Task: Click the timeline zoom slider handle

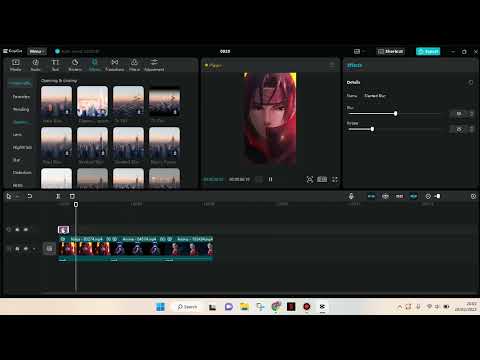Action: tap(438, 196)
